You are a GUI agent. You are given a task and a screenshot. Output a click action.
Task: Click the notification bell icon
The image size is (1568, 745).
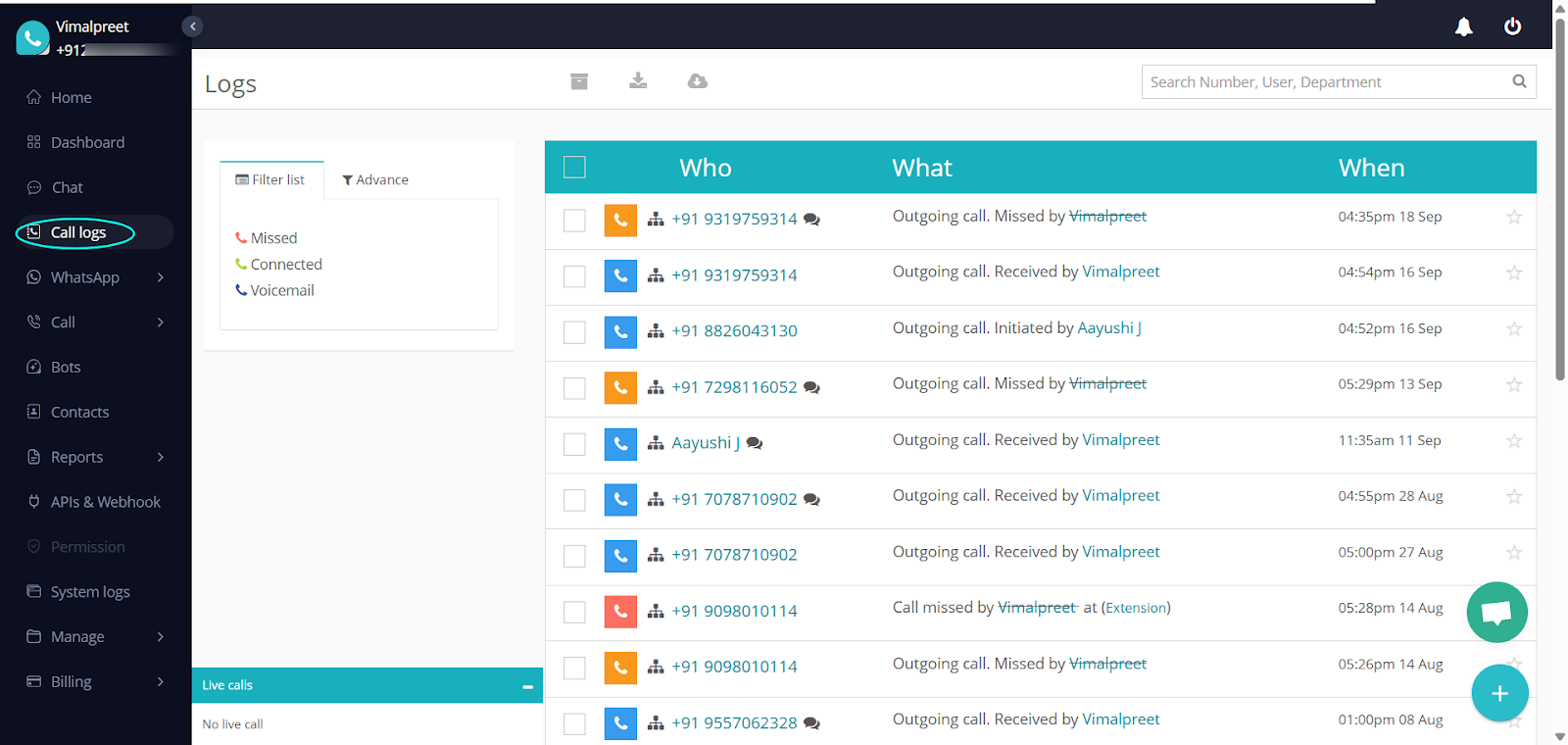(1463, 27)
